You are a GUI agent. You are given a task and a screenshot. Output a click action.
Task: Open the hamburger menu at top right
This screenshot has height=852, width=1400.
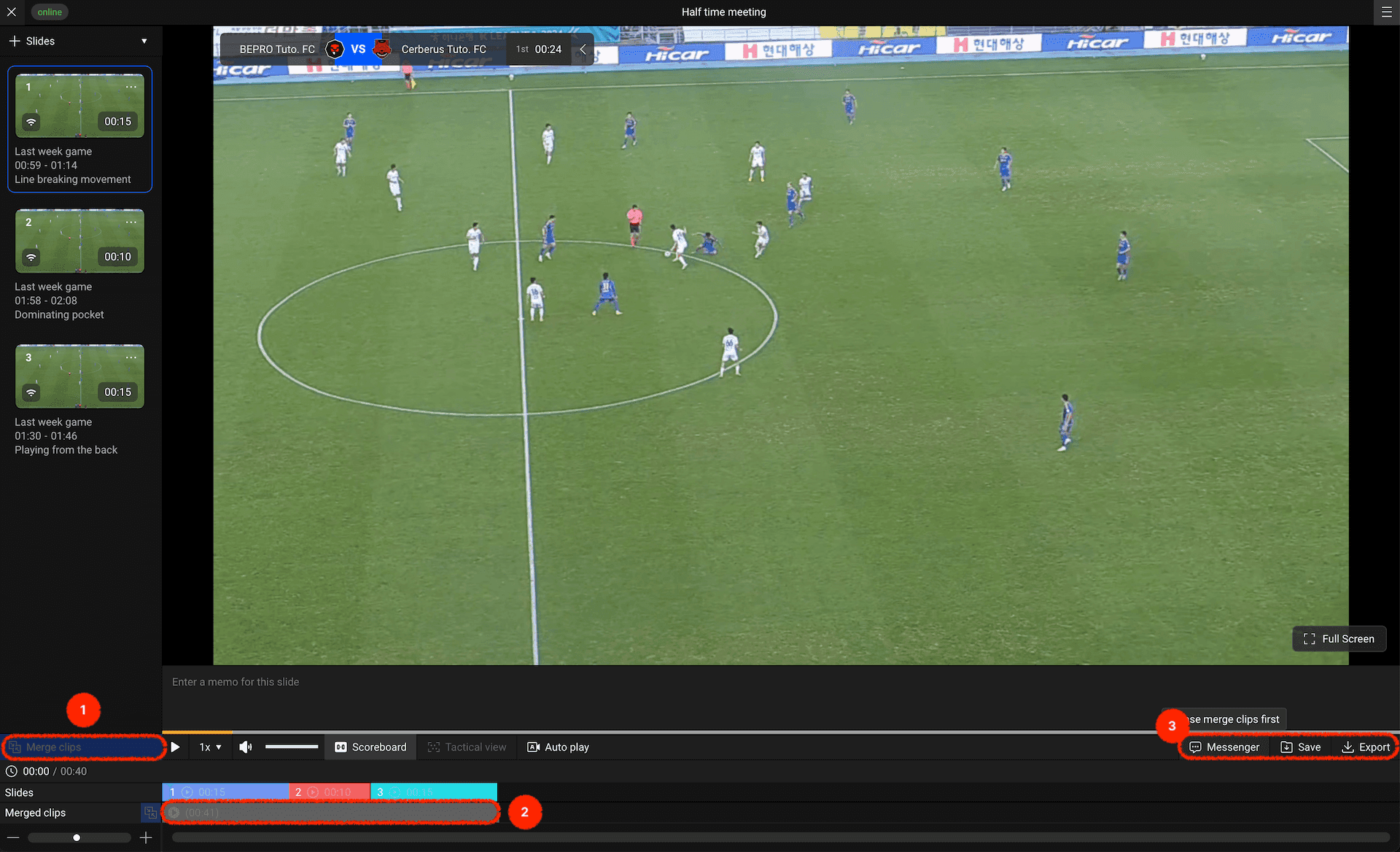[1386, 12]
